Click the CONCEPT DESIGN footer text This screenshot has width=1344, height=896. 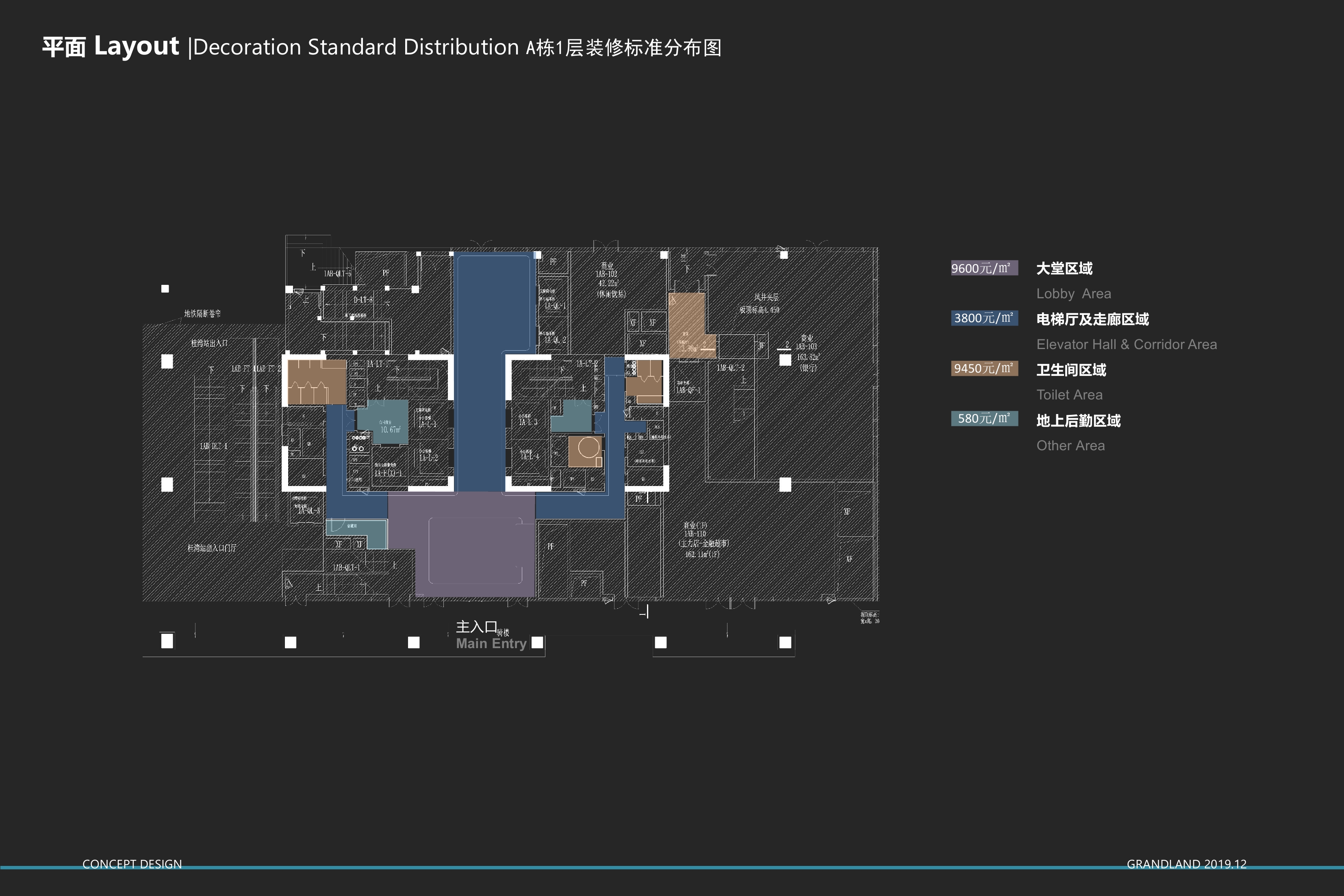132,864
